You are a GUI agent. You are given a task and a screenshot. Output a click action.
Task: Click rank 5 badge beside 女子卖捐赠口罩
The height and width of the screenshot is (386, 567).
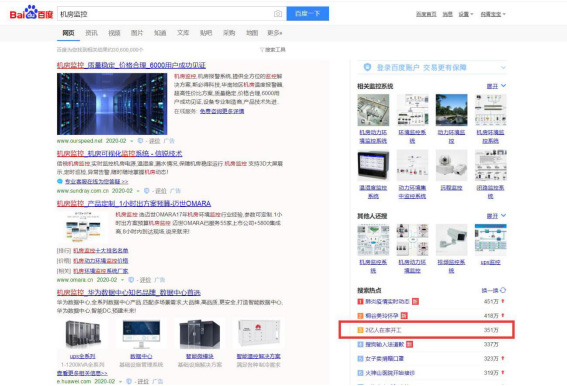coord(360,359)
